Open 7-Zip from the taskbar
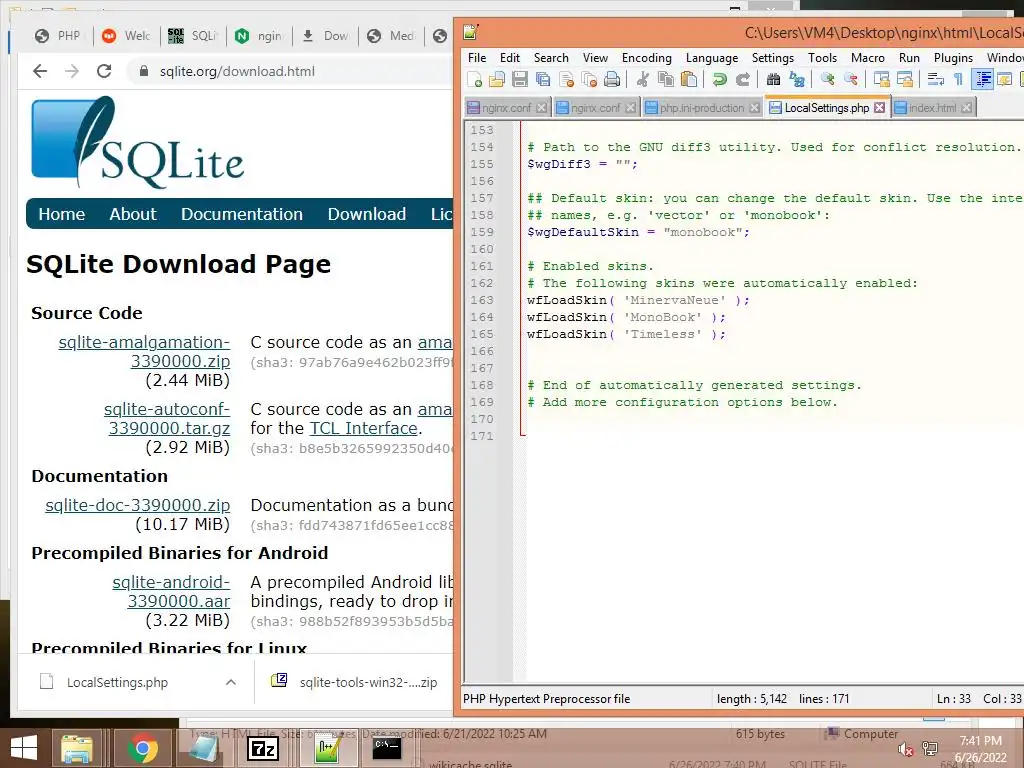This screenshot has width=1024, height=768. 263,748
